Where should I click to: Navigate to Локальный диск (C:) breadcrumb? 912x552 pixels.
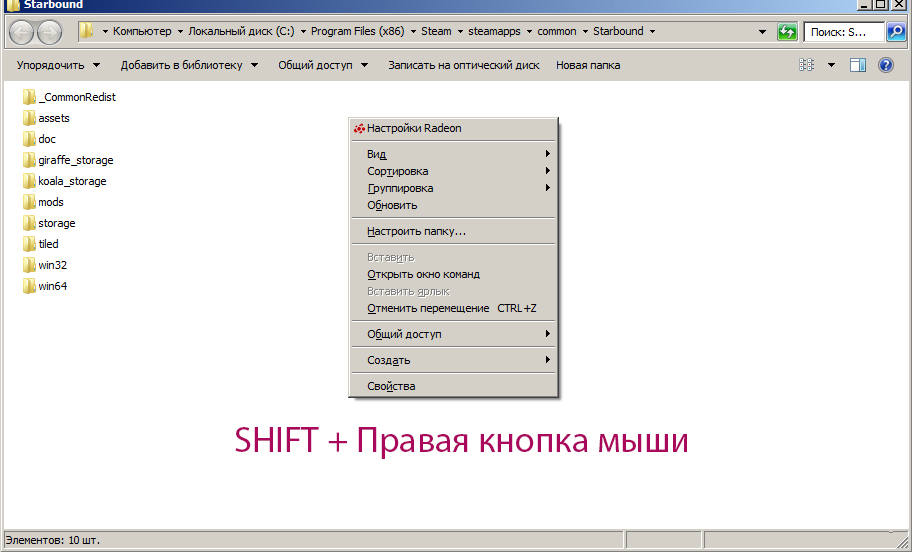241,31
